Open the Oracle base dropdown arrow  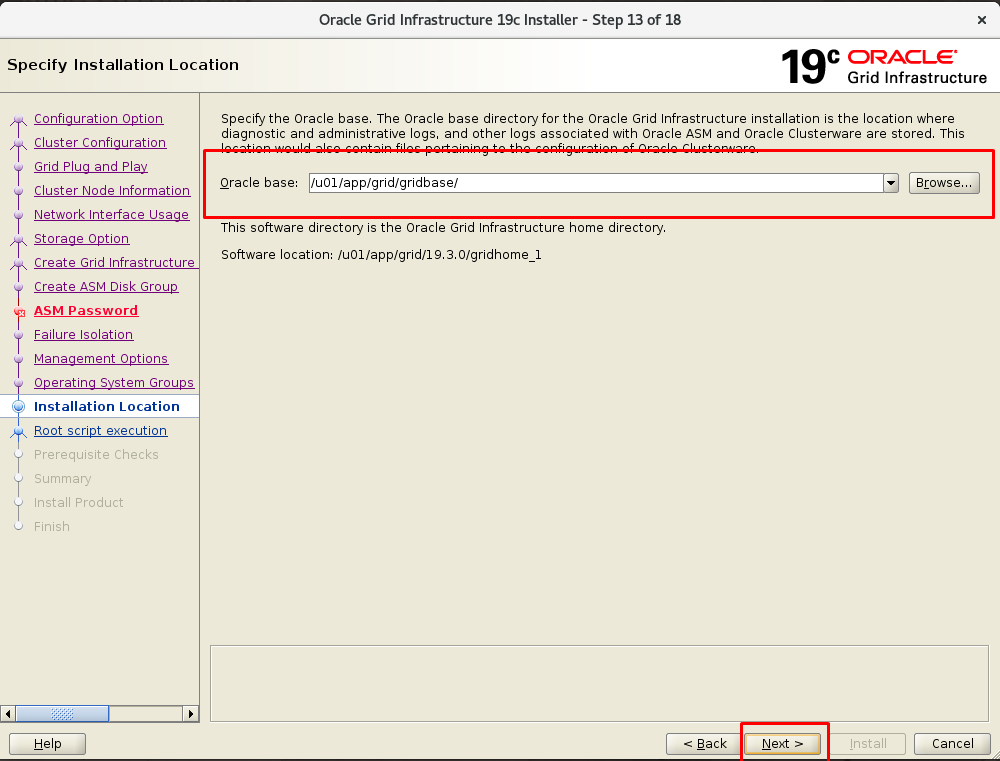tap(890, 183)
